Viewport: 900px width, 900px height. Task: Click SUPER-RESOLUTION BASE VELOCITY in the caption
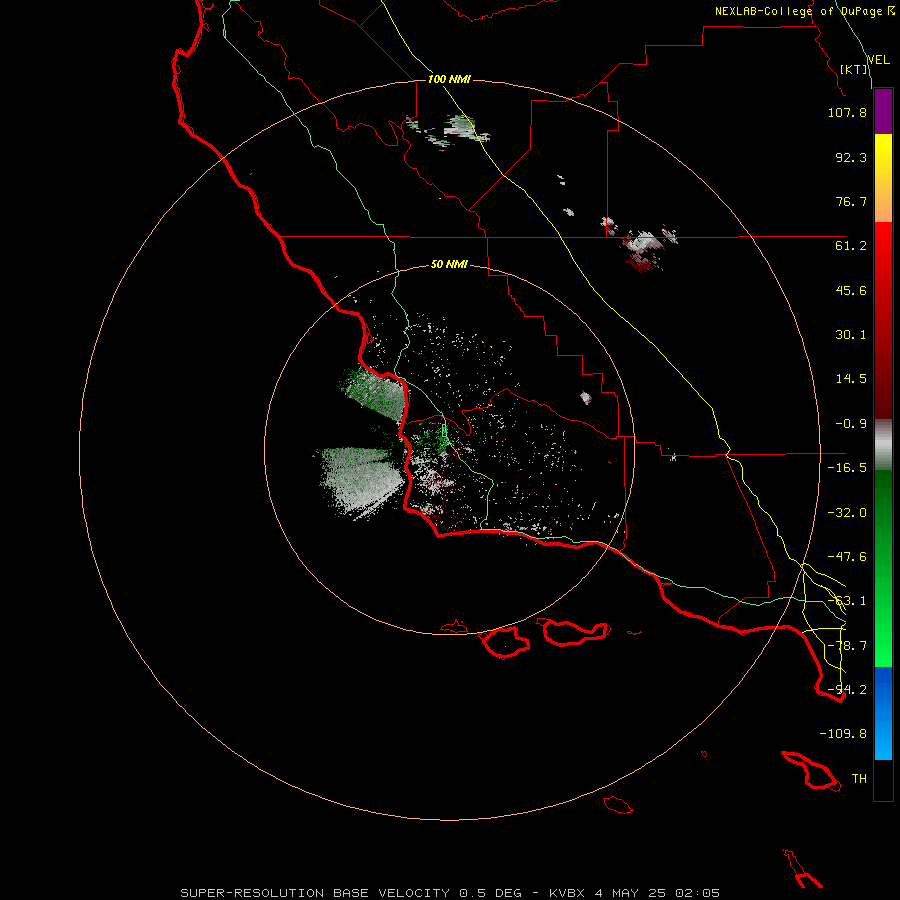tap(315, 893)
